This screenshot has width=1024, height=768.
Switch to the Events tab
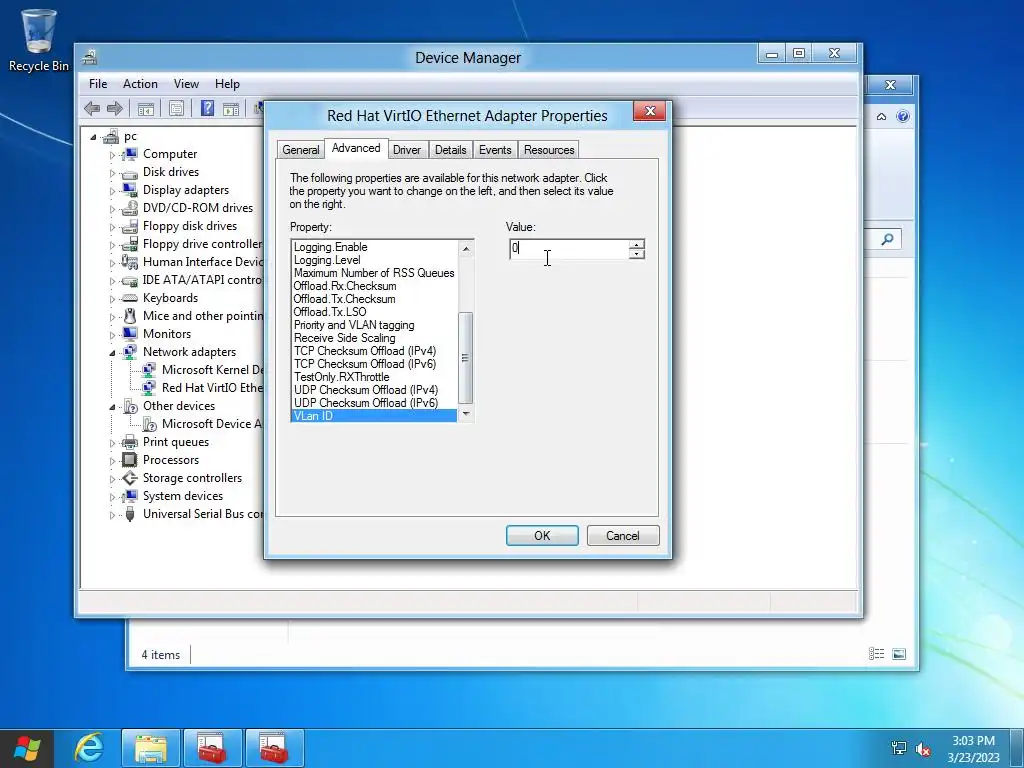(x=495, y=150)
